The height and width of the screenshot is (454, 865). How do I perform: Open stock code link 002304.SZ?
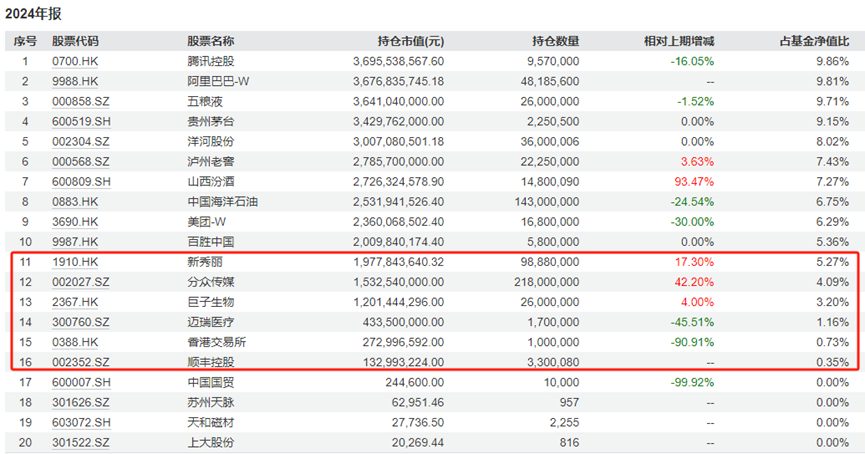(x=81, y=141)
